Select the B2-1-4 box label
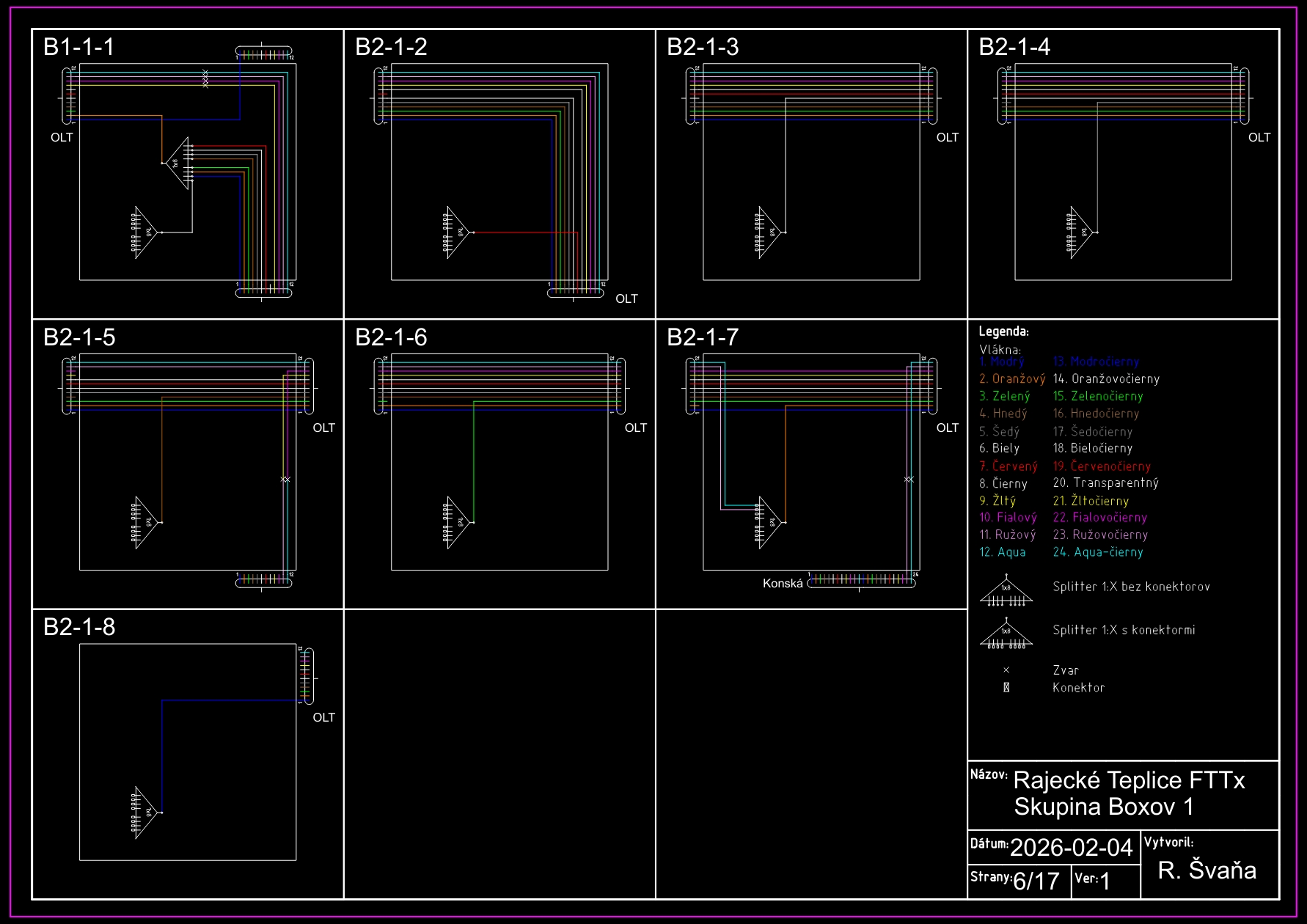 pos(1014,47)
